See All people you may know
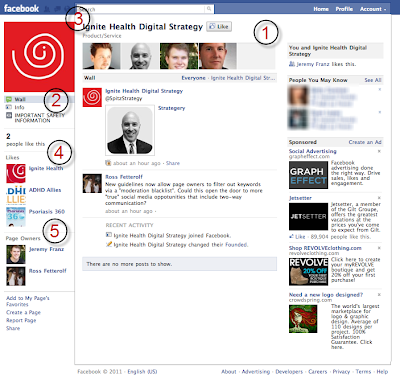 (373, 80)
